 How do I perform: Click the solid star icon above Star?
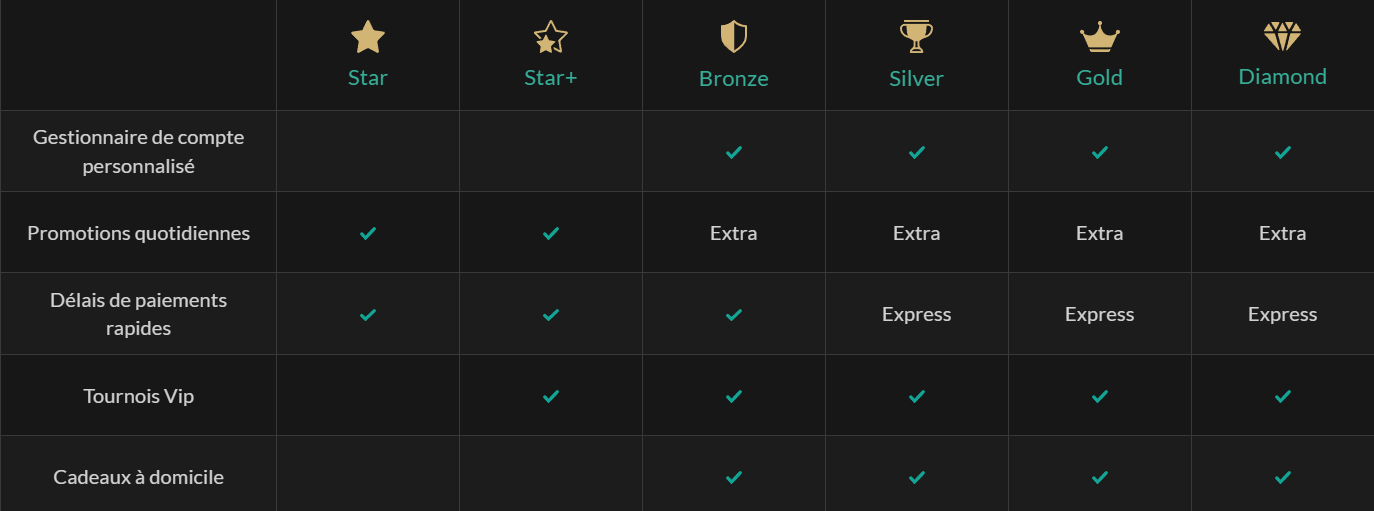[x=368, y=38]
